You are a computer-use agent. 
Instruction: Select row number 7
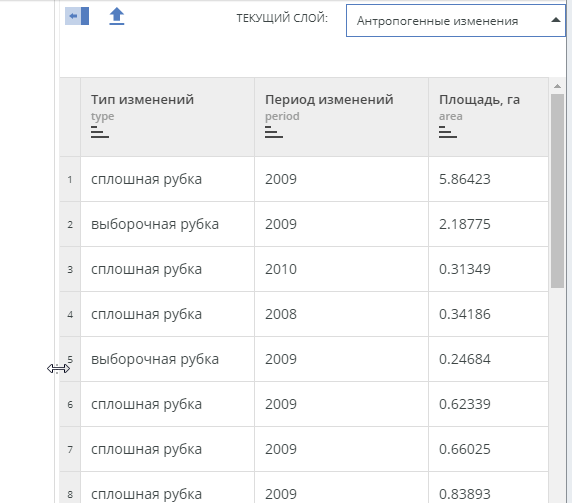[70, 449]
